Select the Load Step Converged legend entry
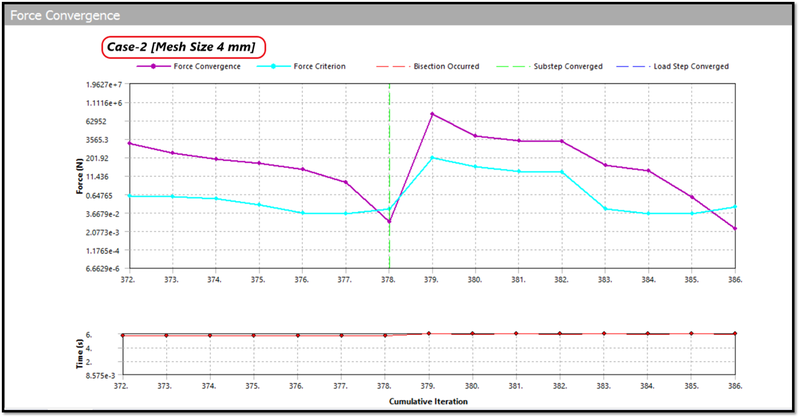Image resolution: width=800 pixels, height=418 pixels. click(x=672, y=66)
